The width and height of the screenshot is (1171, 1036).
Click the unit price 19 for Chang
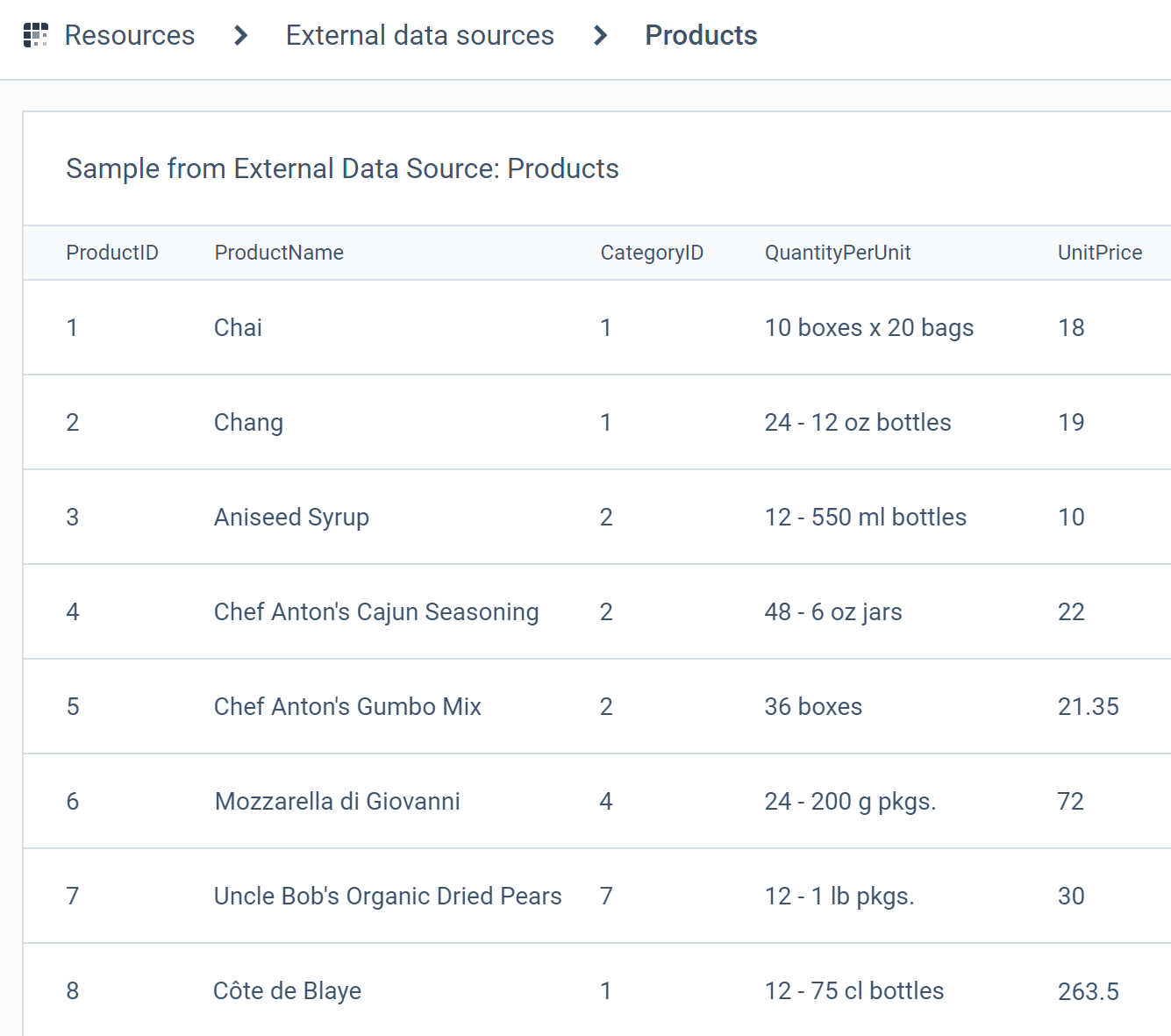pyautogui.click(x=1071, y=422)
